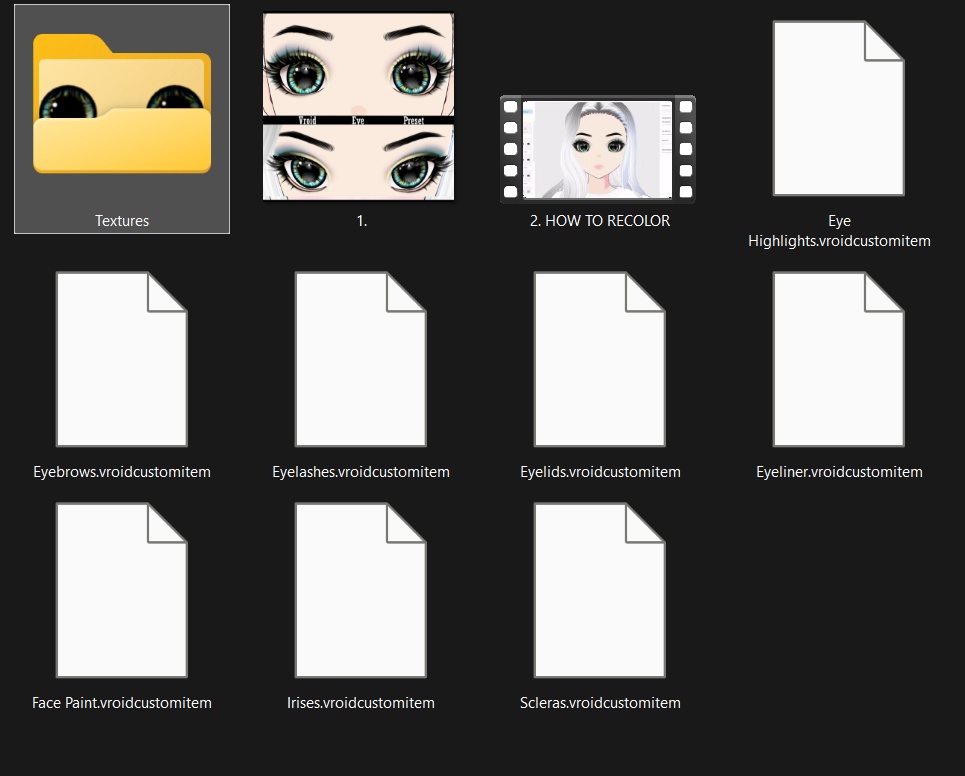Click the filename label Eyebrows.vroidcustomitem

coord(122,471)
